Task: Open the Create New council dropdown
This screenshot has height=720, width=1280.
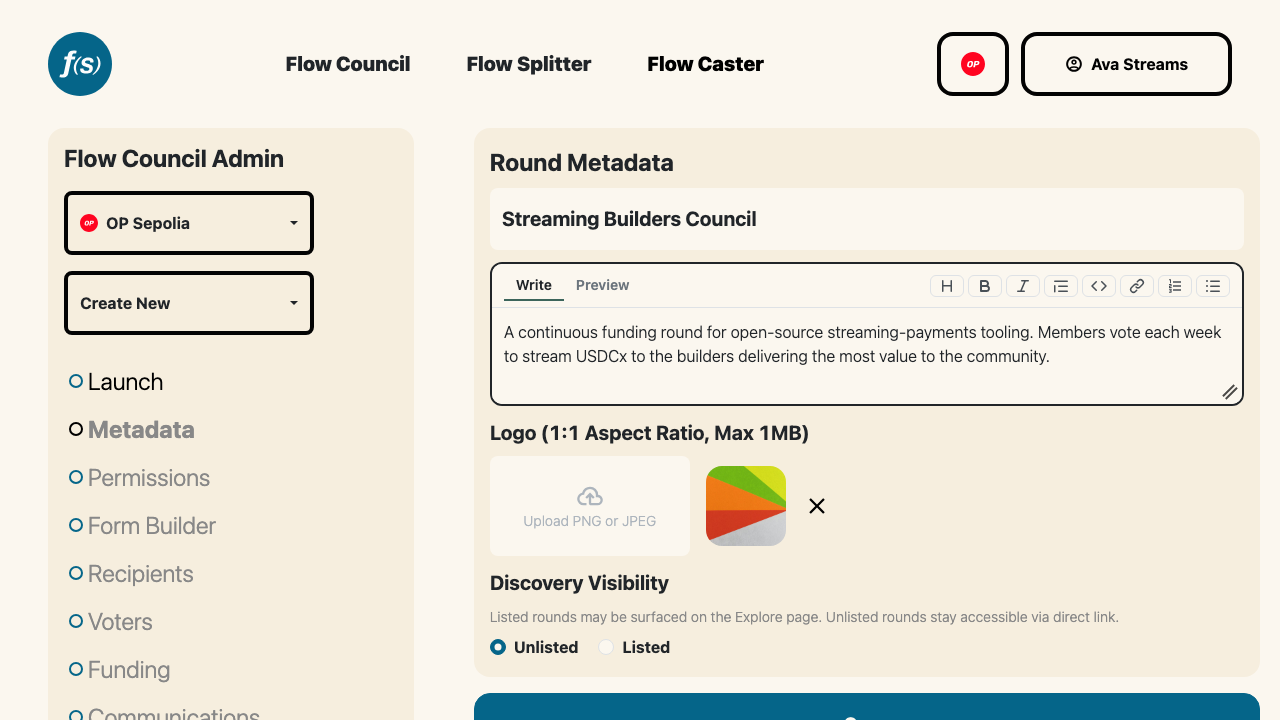Action: (189, 303)
